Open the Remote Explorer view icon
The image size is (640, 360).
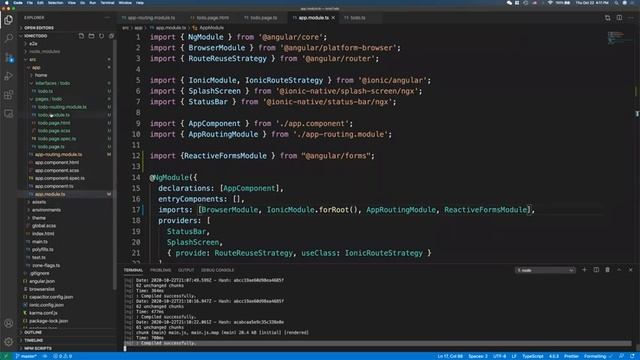click(x=9, y=114)
